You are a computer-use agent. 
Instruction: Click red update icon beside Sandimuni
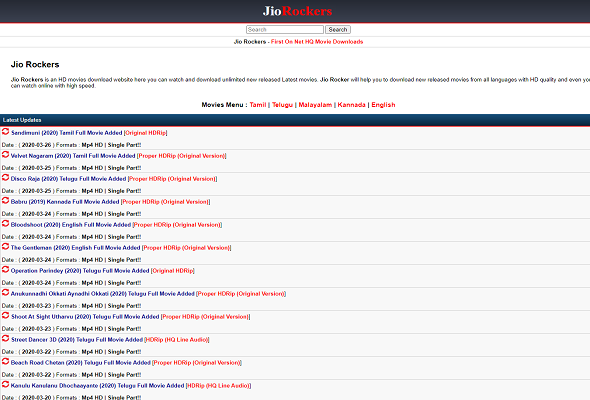click(x=5, y=132)
